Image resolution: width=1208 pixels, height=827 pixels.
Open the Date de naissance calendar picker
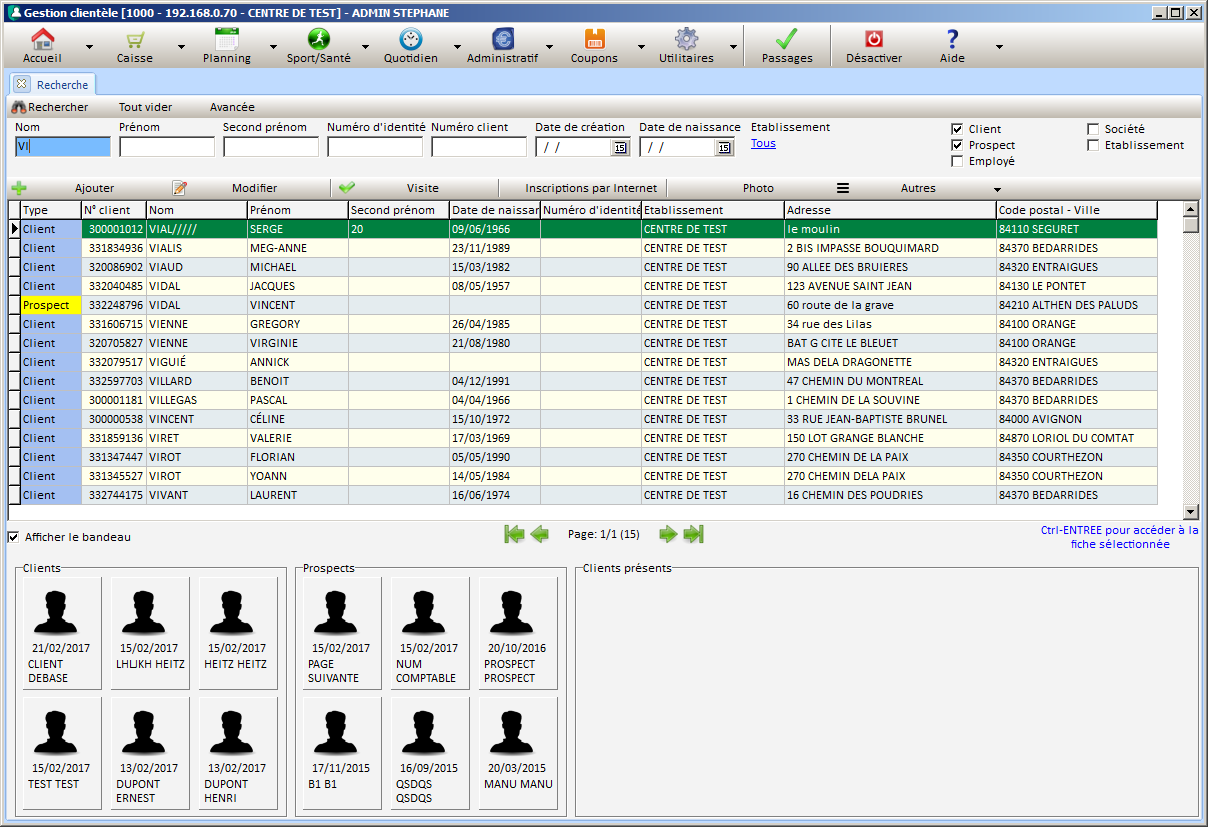(724, 148)
